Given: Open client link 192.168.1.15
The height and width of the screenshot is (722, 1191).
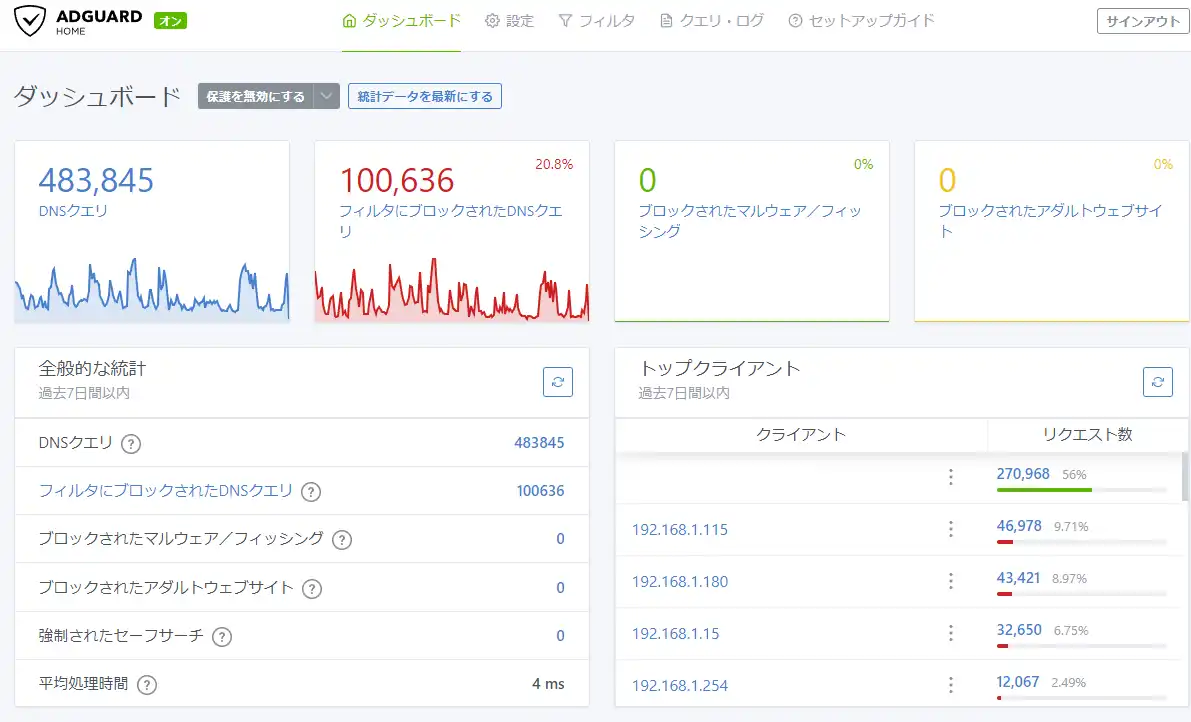Looking at the screenshot, I should point(675,633).
